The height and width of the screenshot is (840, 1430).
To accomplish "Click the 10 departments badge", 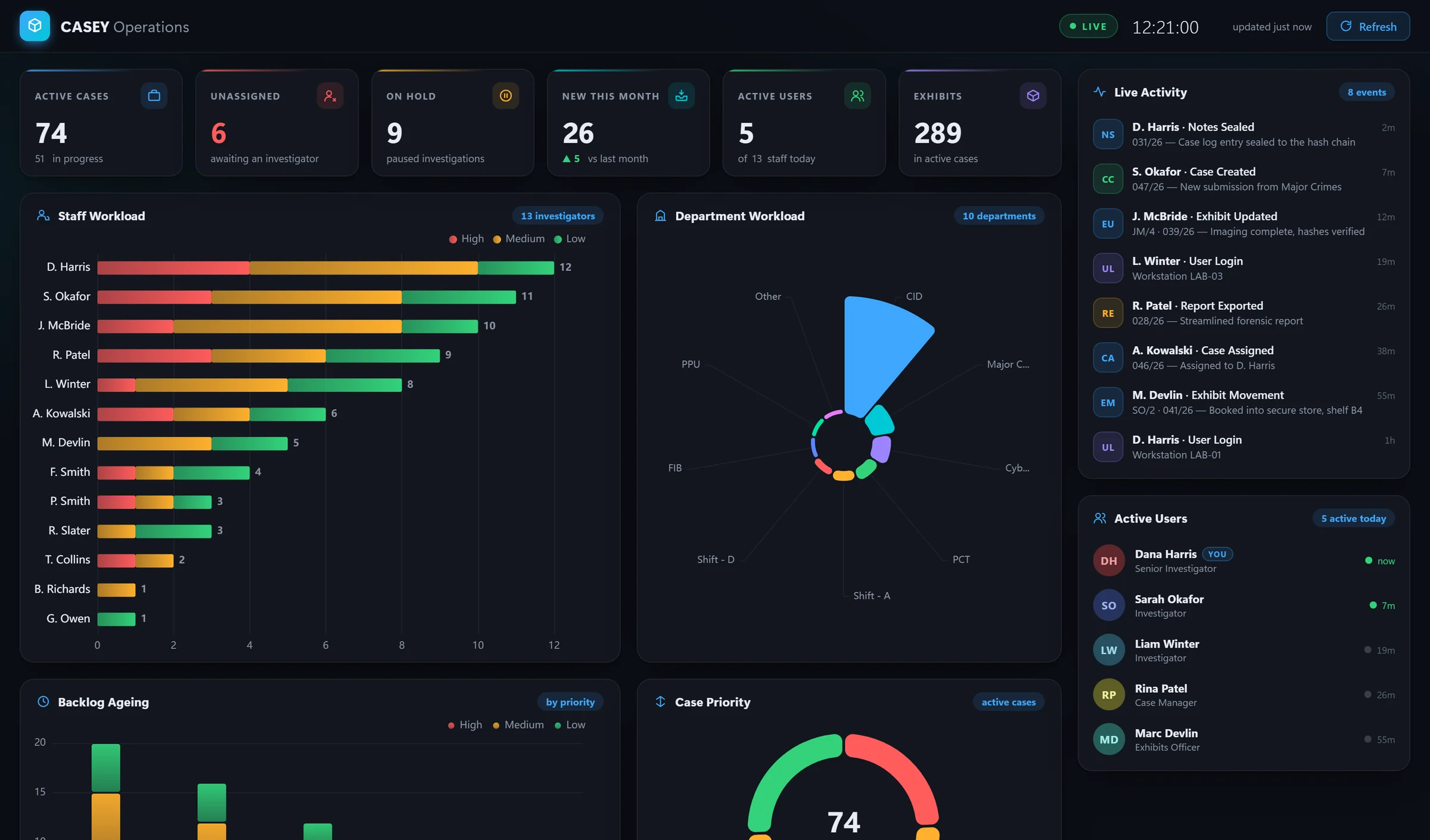I will point(999,216).
